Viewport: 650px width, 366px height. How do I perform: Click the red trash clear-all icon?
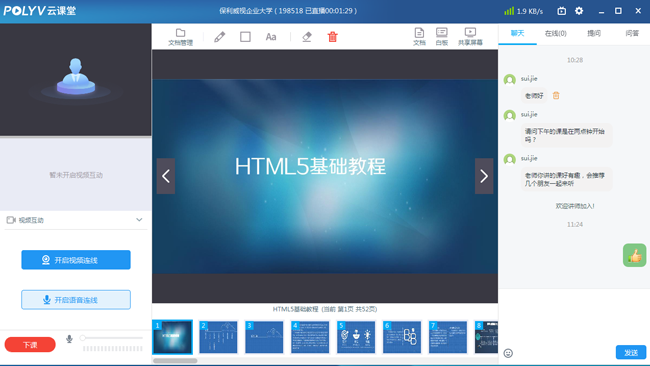[332, 37]
